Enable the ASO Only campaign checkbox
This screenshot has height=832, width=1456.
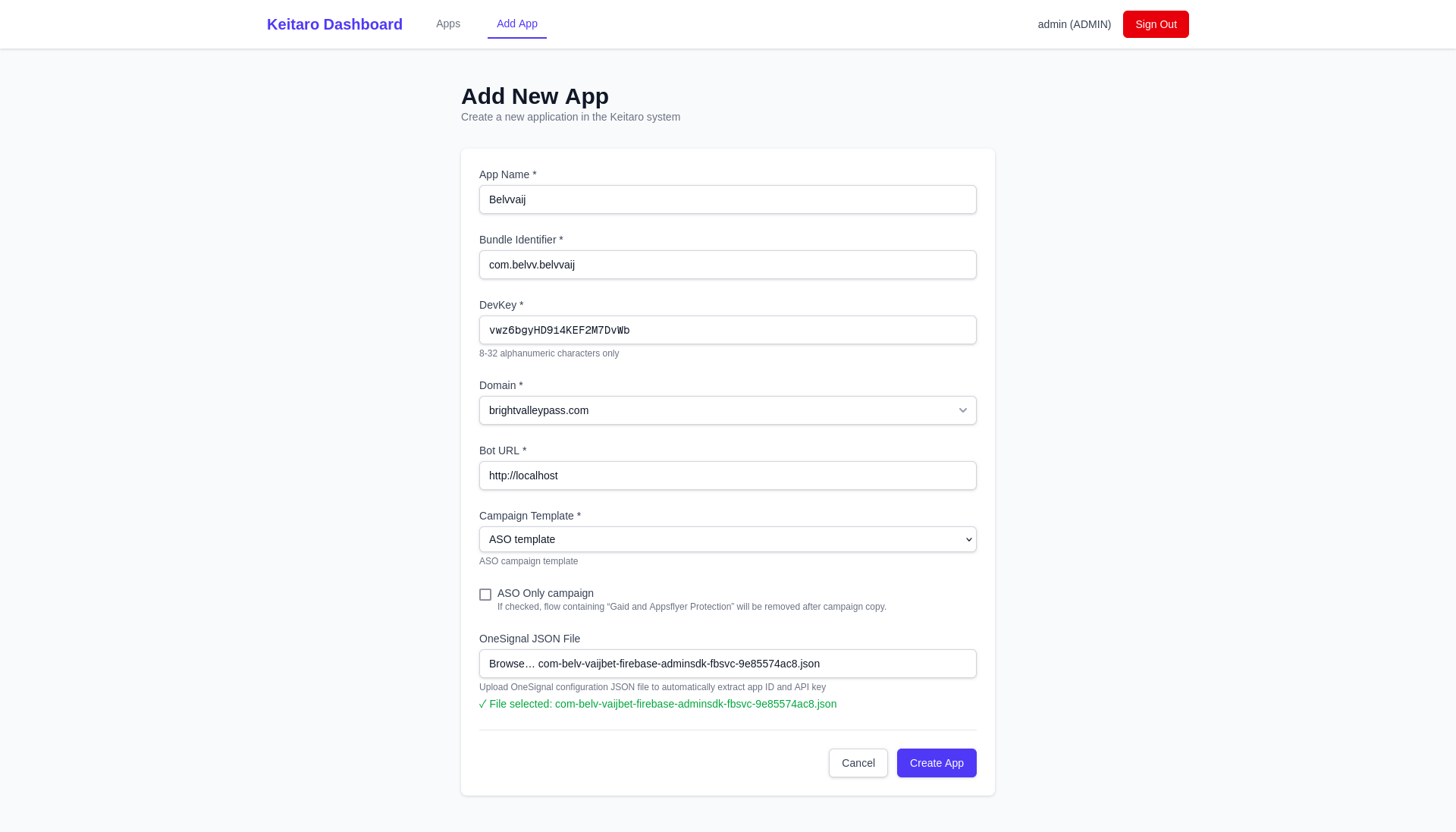coord(485,595)
